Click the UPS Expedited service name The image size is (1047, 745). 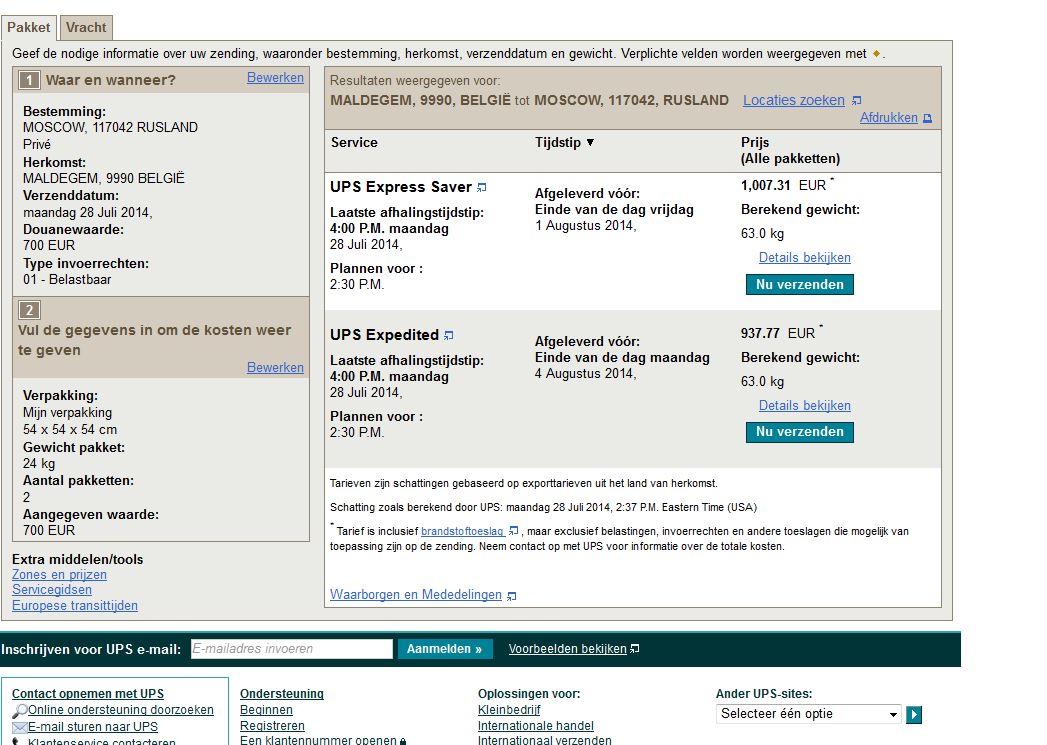pyautogui.click(x=384, y=335)
